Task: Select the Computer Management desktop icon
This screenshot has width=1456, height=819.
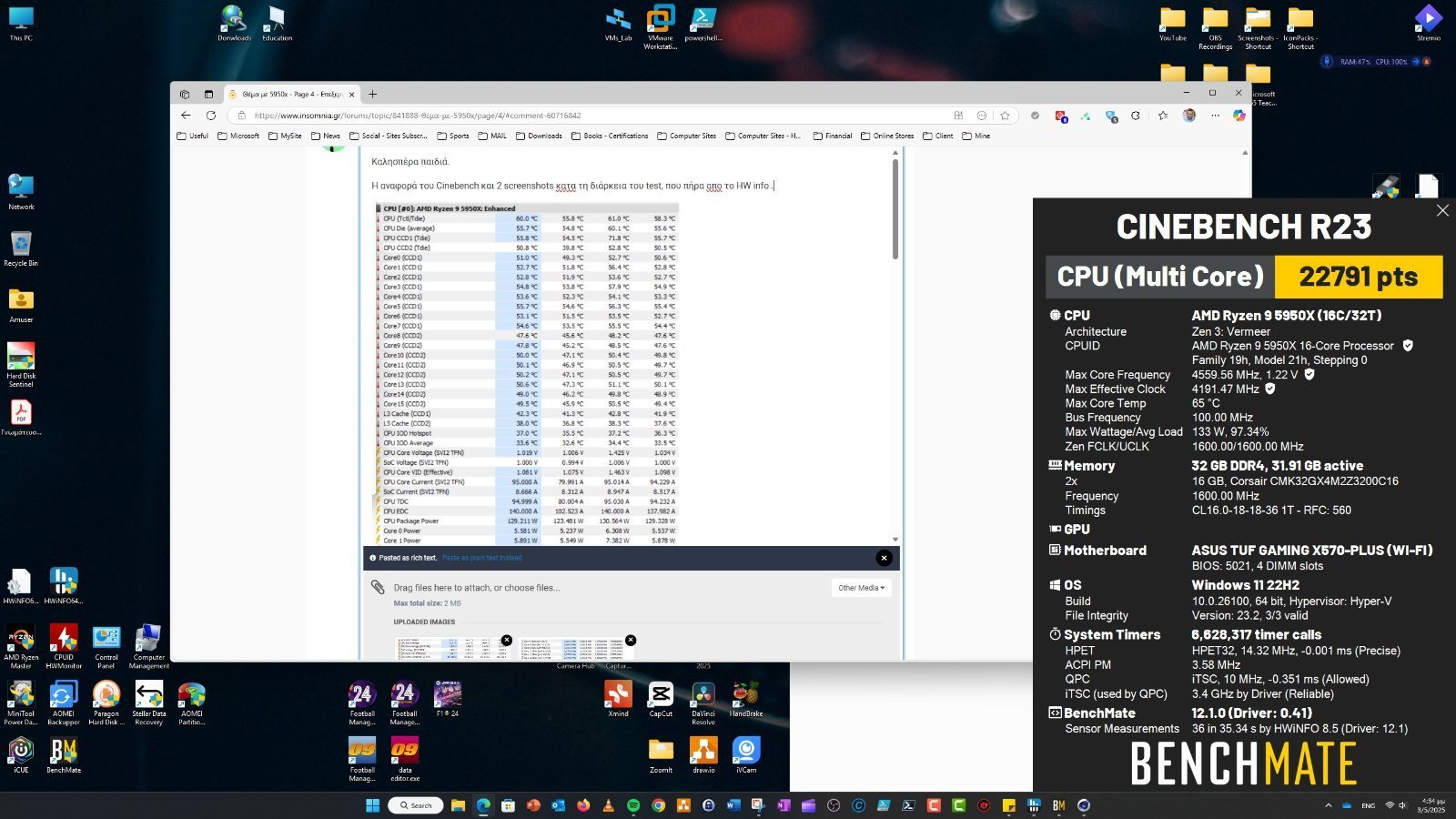Action: coord(149,647)
